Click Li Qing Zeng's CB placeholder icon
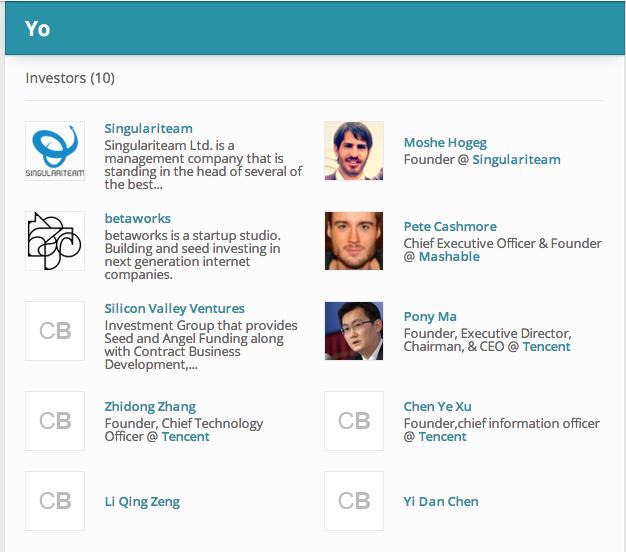Screen dimensions: 626x552 coord(55,501)
